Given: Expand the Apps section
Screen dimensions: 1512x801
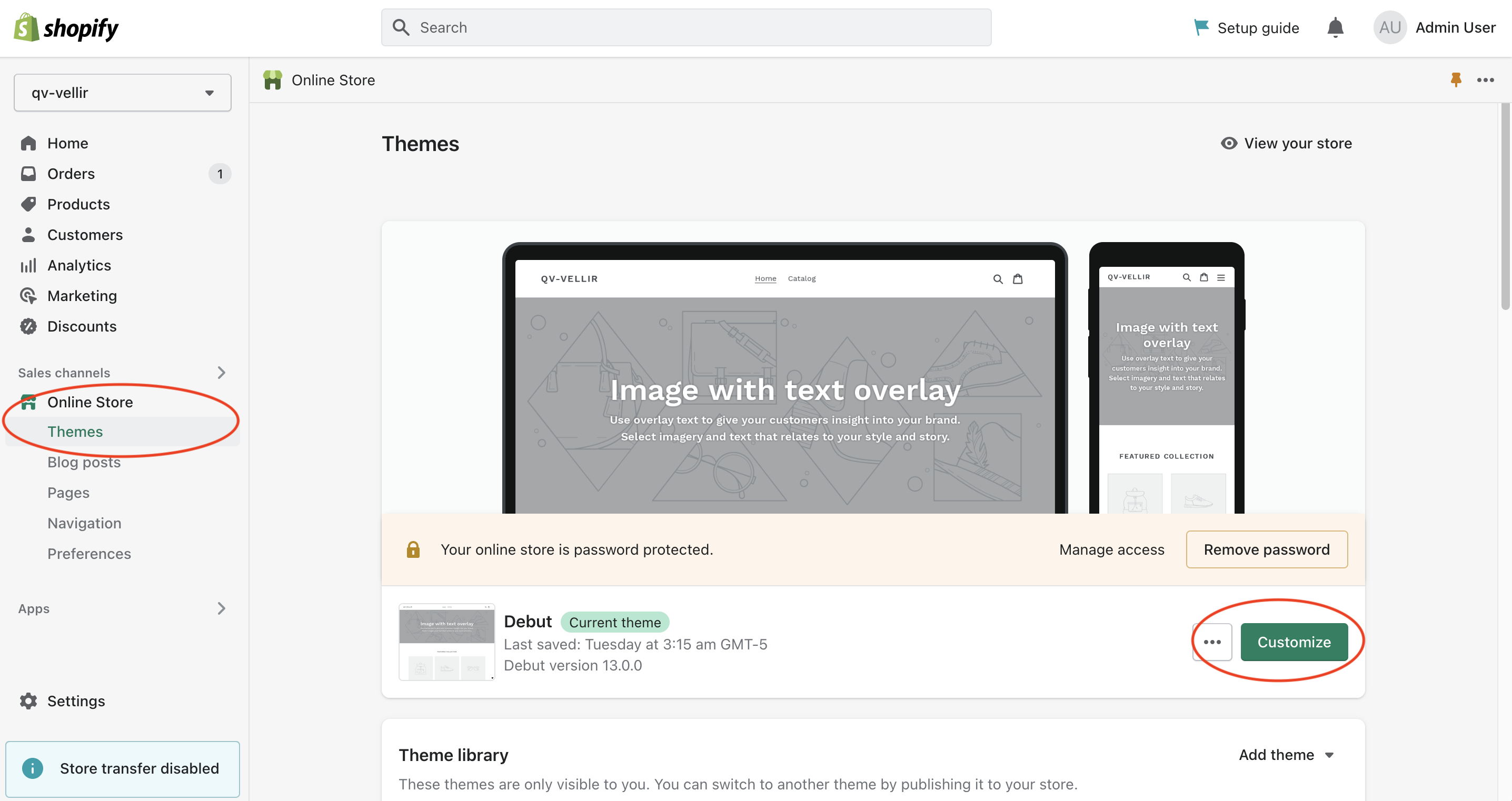Looking at the screenshot, I should click(x=221, y=608).
